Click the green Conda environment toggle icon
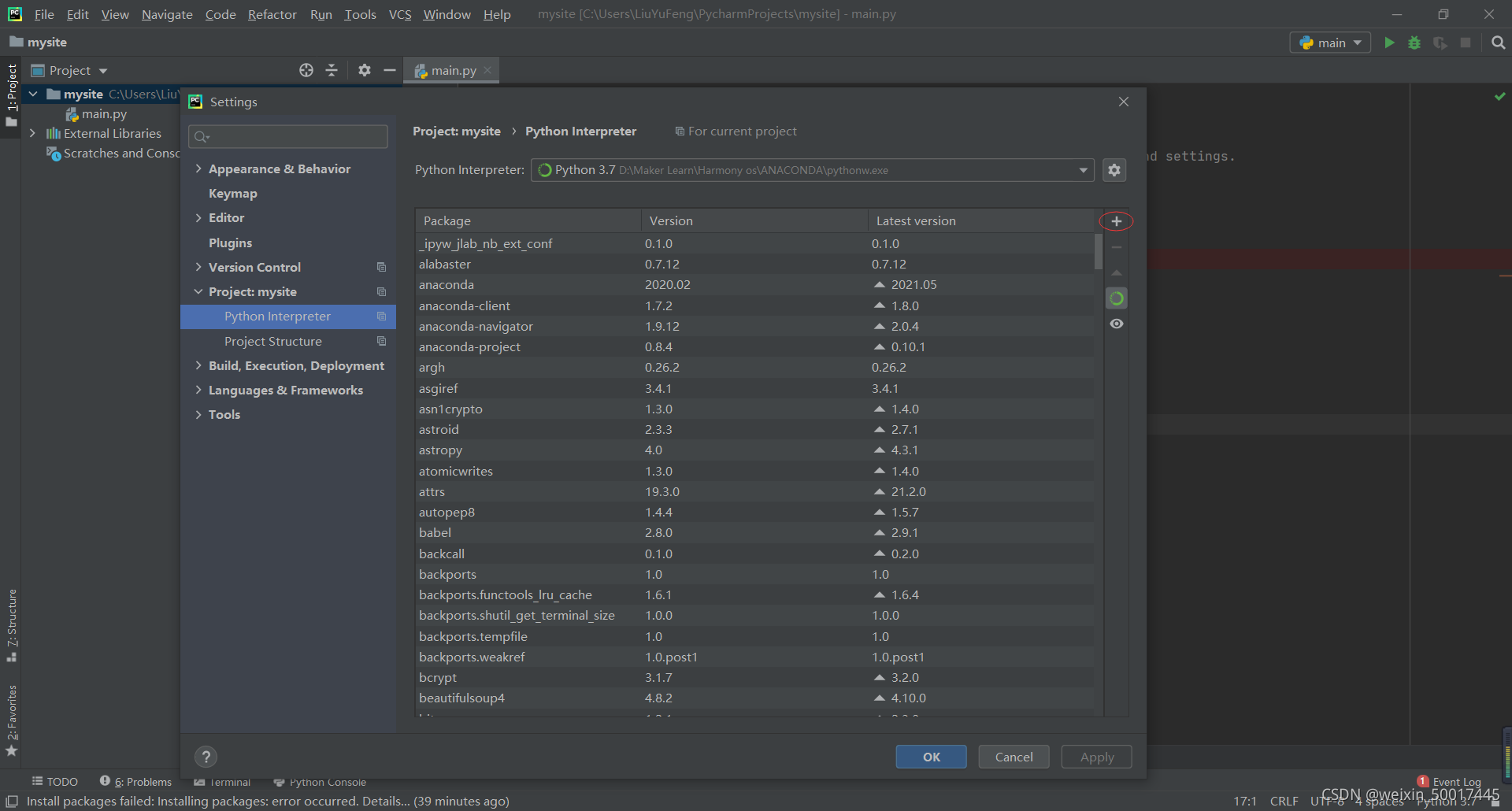1512x811 pixels. tap(1116, 298)
